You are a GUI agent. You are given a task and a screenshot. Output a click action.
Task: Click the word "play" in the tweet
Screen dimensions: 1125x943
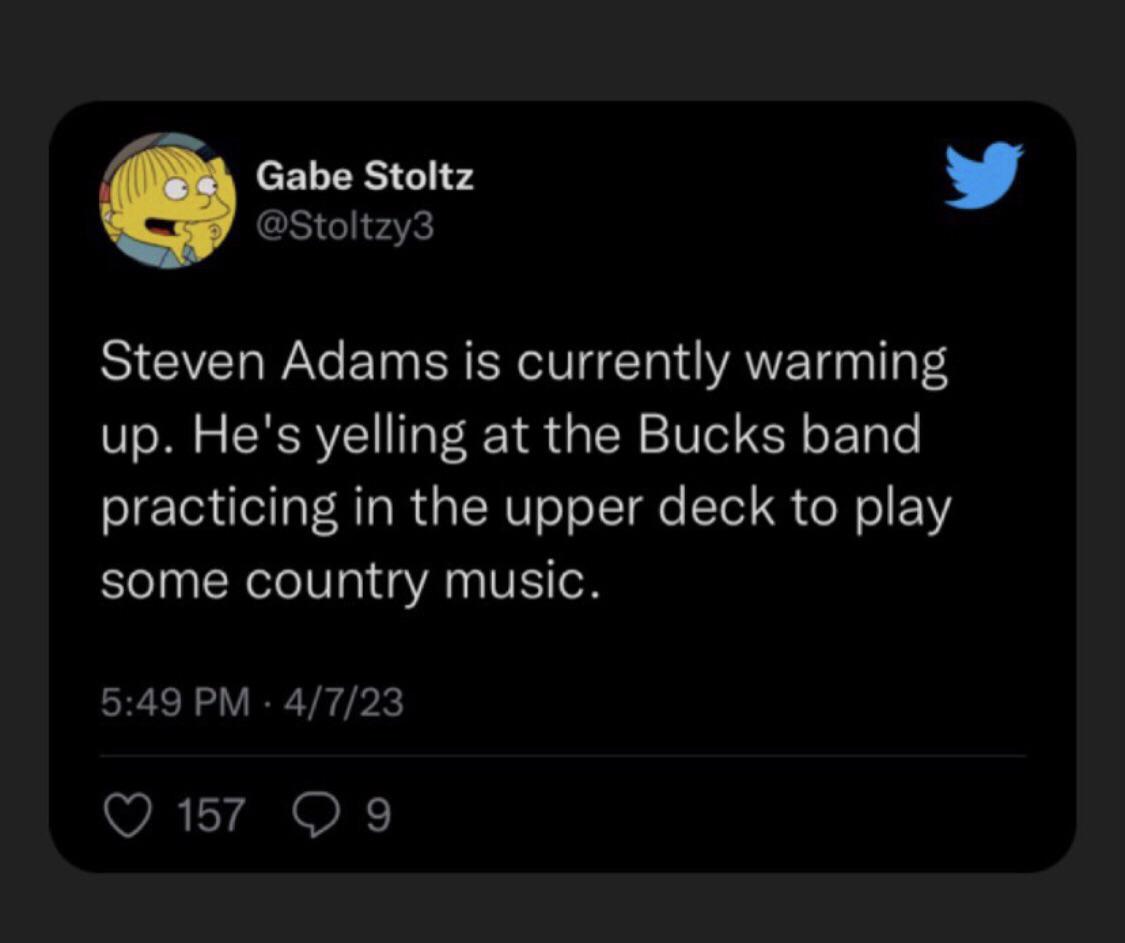tap(904, 509)
